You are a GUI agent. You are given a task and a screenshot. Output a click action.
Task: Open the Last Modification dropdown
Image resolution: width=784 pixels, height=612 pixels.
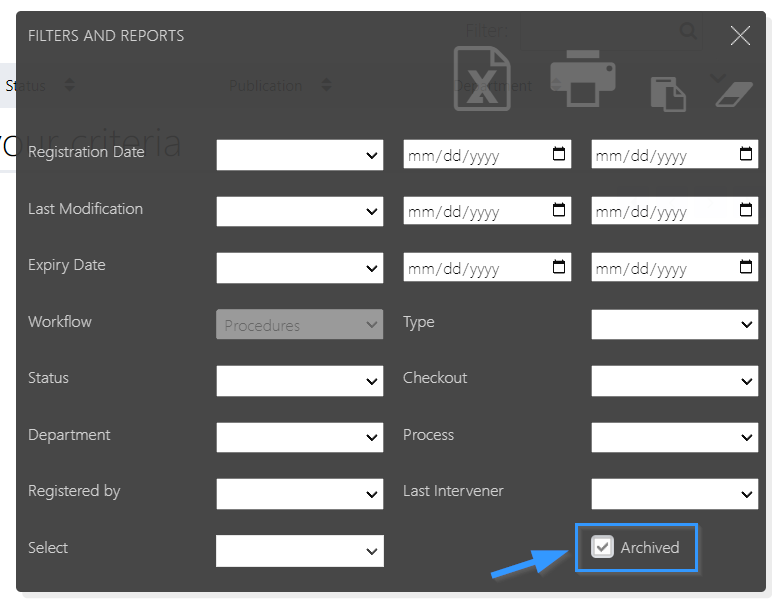300,211
